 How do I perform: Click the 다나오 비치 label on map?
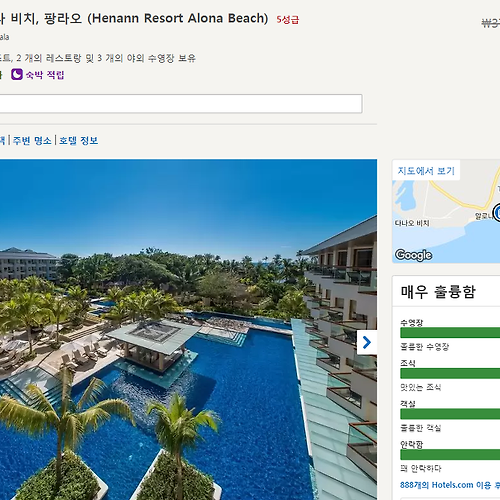click(x=412, y=223)
